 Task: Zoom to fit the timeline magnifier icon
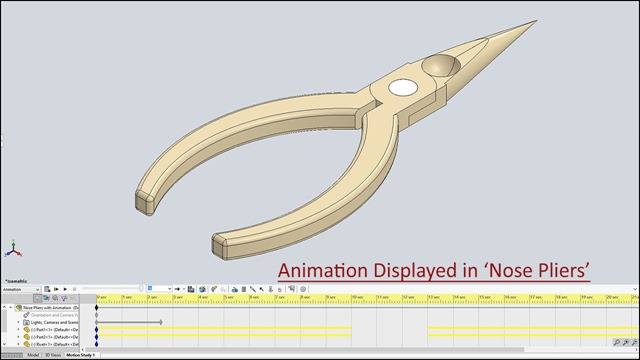pos(617,342)
